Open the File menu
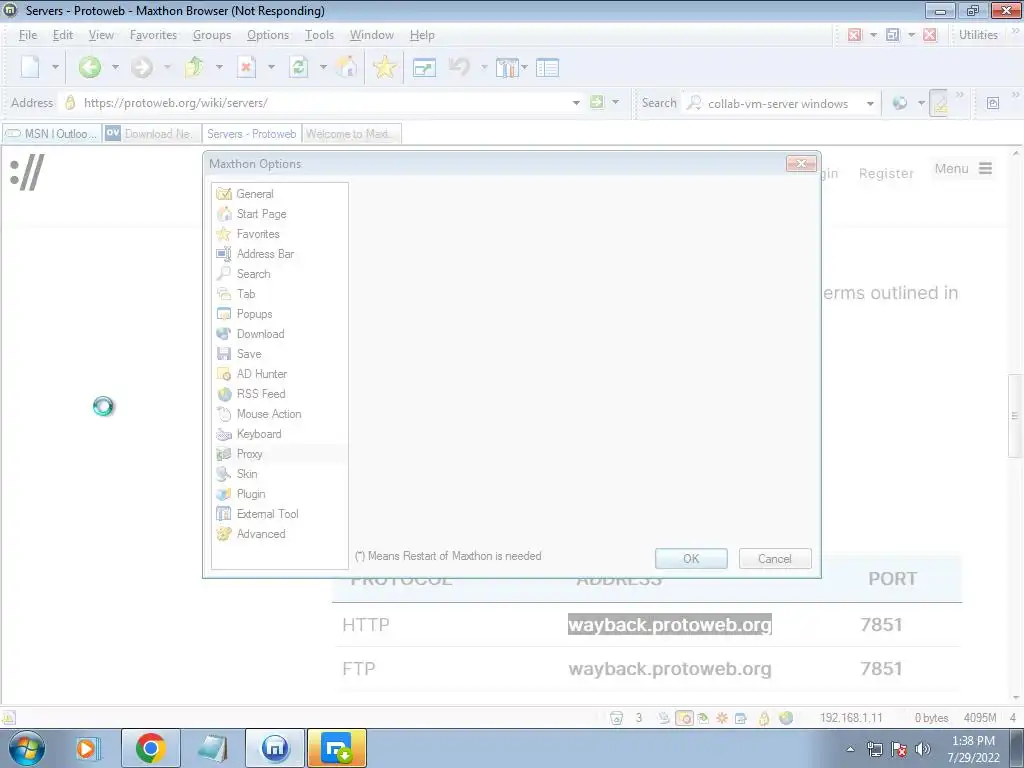 coord(27,35)
